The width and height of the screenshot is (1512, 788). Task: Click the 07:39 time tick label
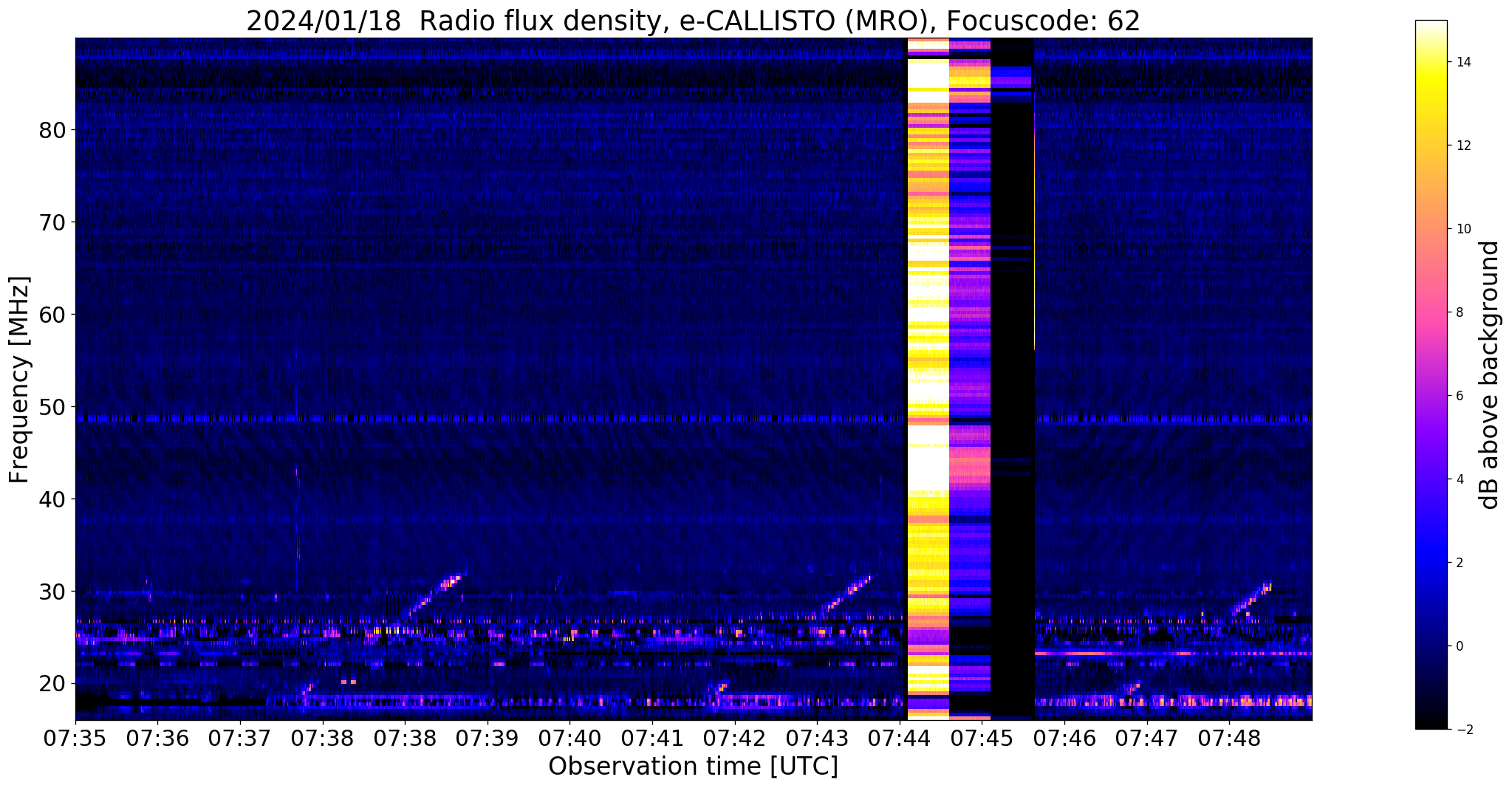pos(488,738)
